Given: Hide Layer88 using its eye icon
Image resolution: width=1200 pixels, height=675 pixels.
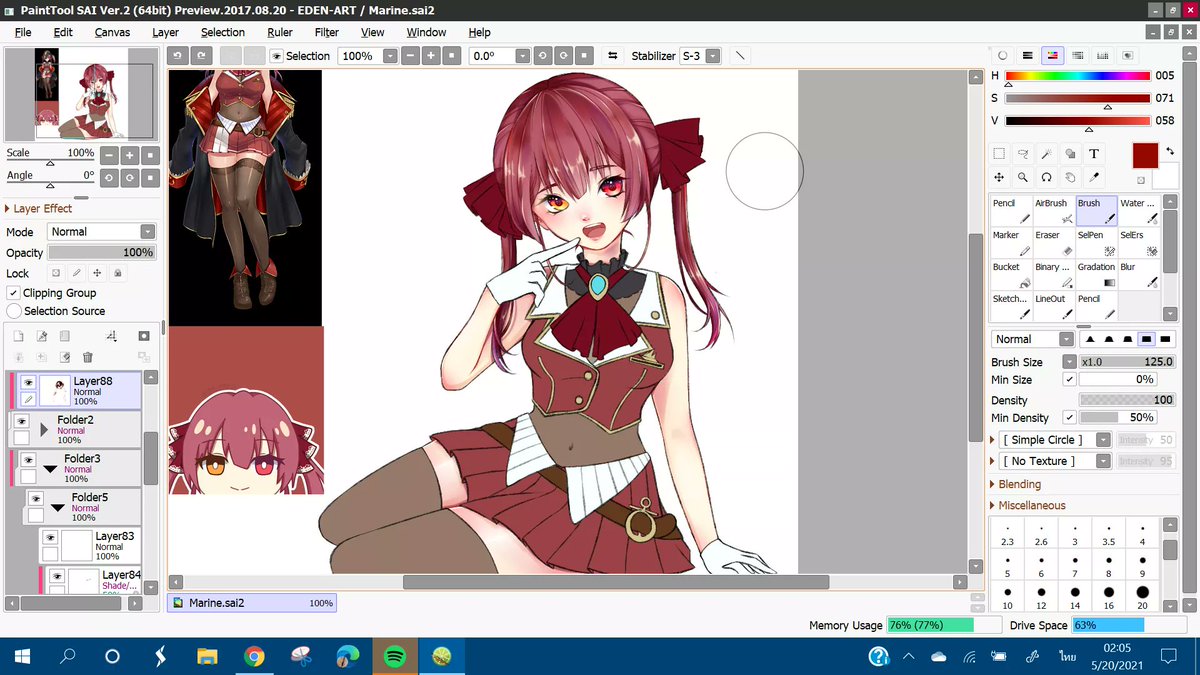Looking at the screenshot, I should (28, 382).
